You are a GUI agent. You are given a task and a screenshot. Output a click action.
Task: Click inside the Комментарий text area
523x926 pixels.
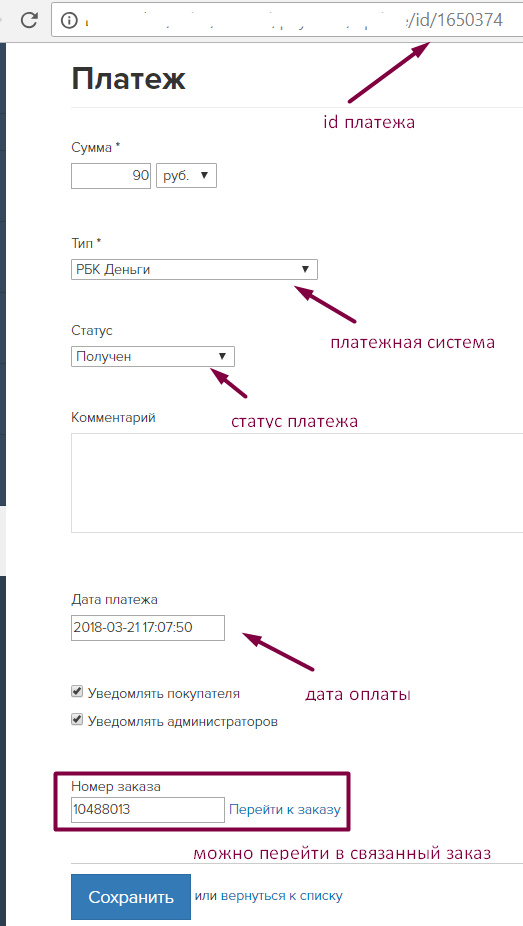point(297,483)
